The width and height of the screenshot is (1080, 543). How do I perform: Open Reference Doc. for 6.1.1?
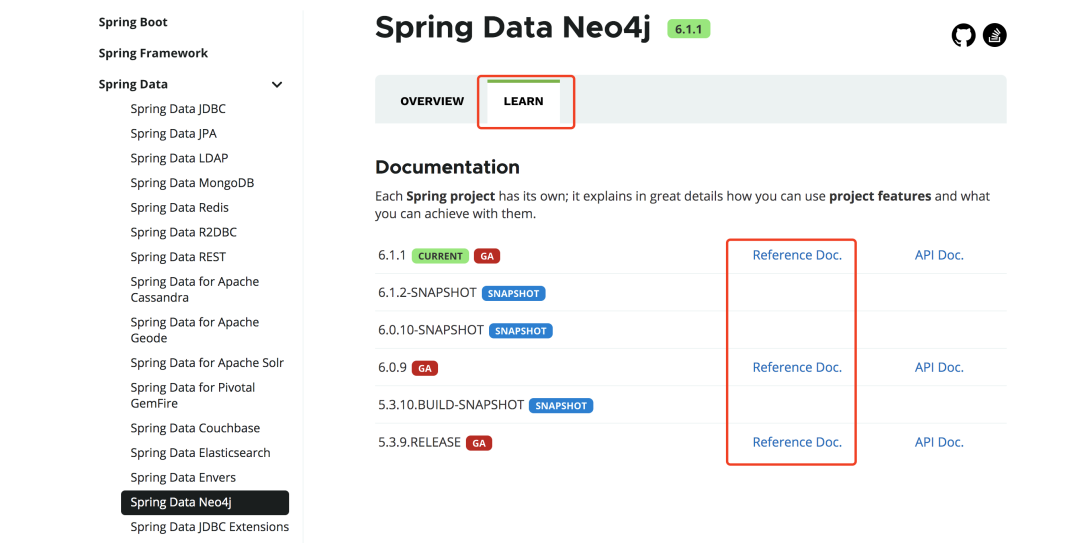tap(797, 255)
